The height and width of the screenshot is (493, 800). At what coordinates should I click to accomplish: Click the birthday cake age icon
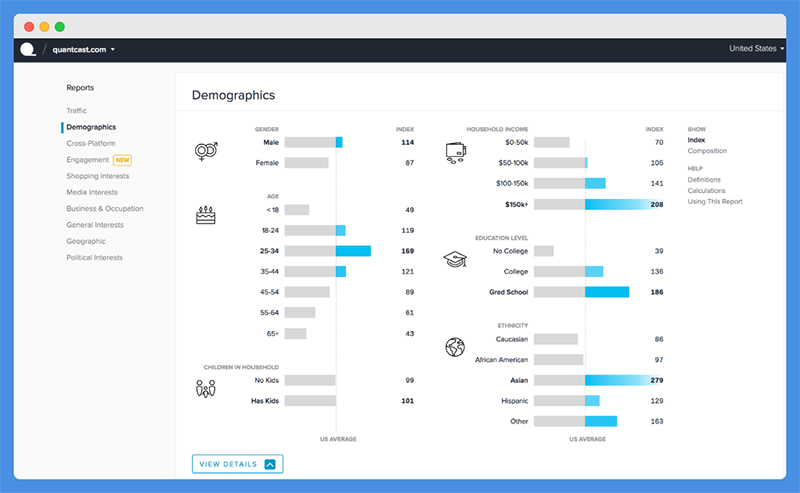click(x=206, y=215)
